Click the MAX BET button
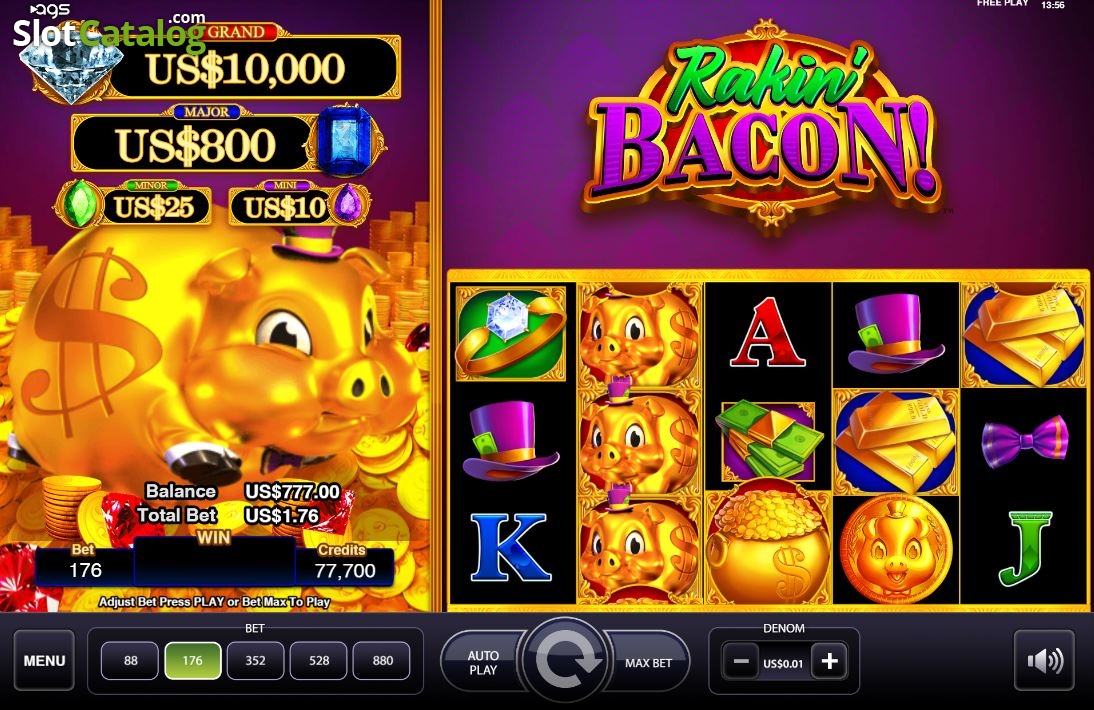This screenshot has height=710, width=1094. [x=648, y=663]
